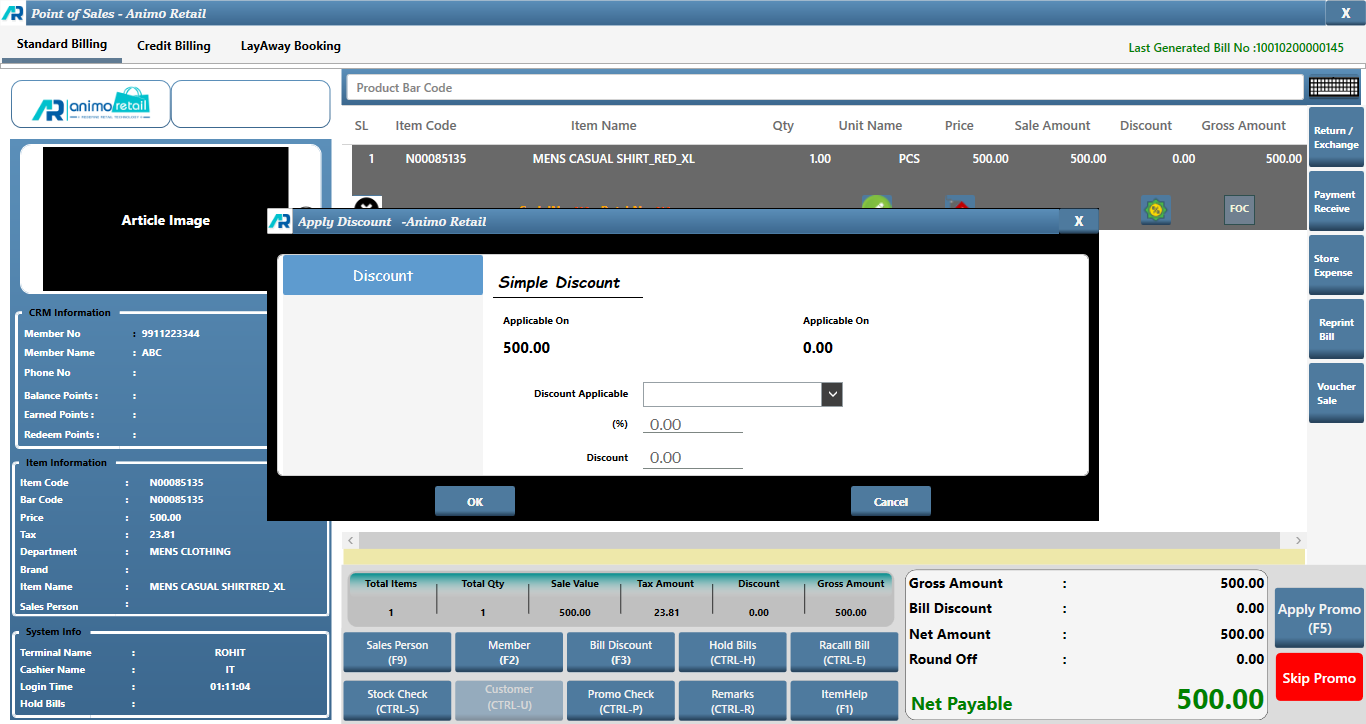Click the red icon in the item row

(960, 203)
